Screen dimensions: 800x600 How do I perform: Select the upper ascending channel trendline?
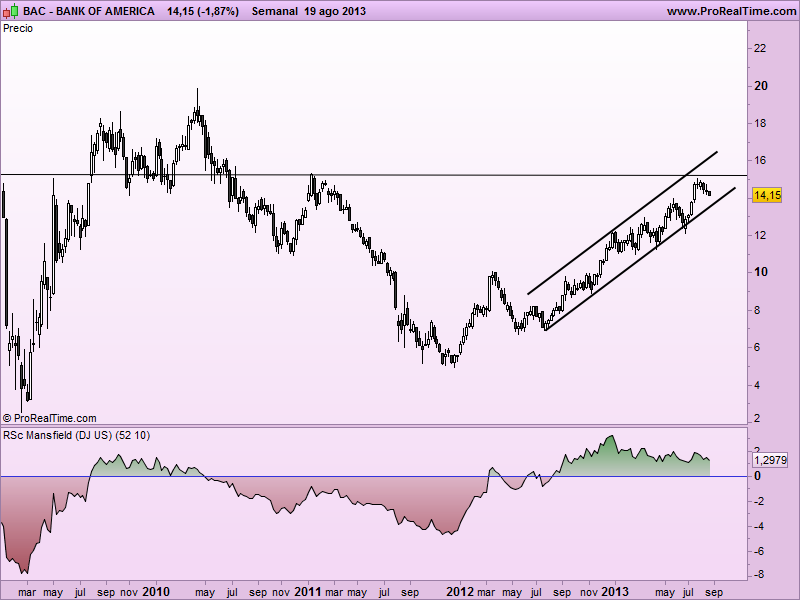pyautogui.click(x=622, y=223)
